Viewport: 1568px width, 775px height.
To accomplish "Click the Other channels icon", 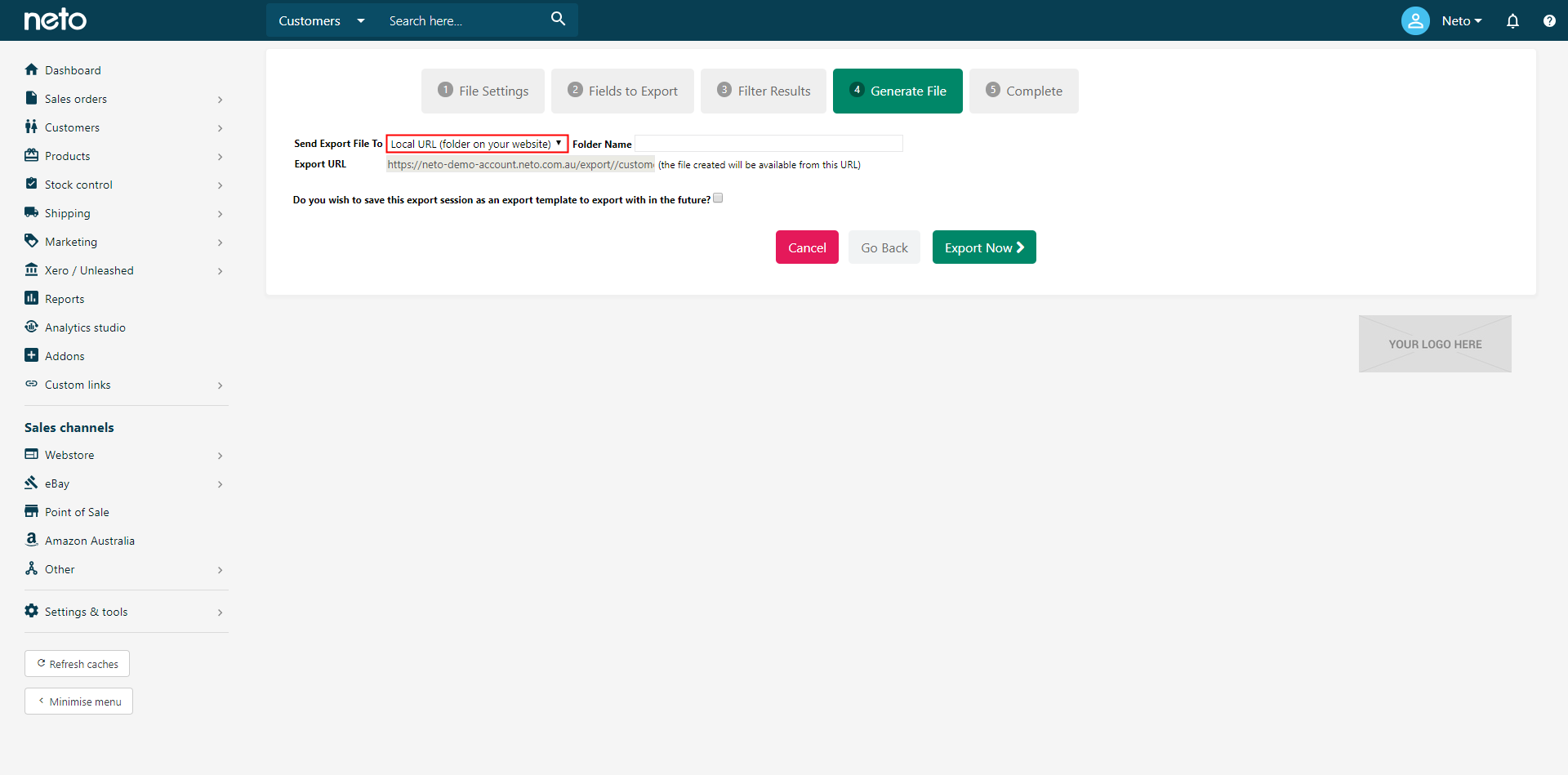I will click(32, 568).
